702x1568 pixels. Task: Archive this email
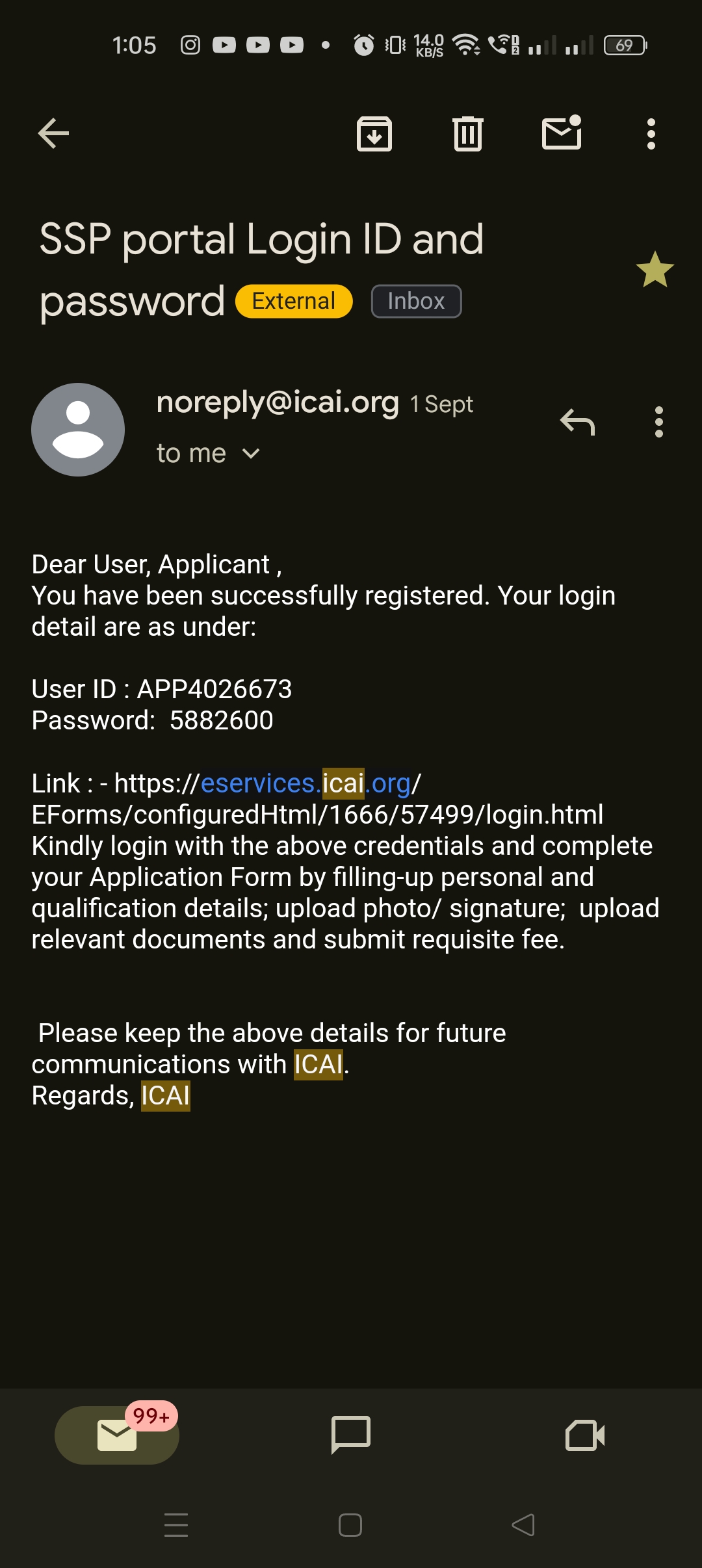point(374,134)
